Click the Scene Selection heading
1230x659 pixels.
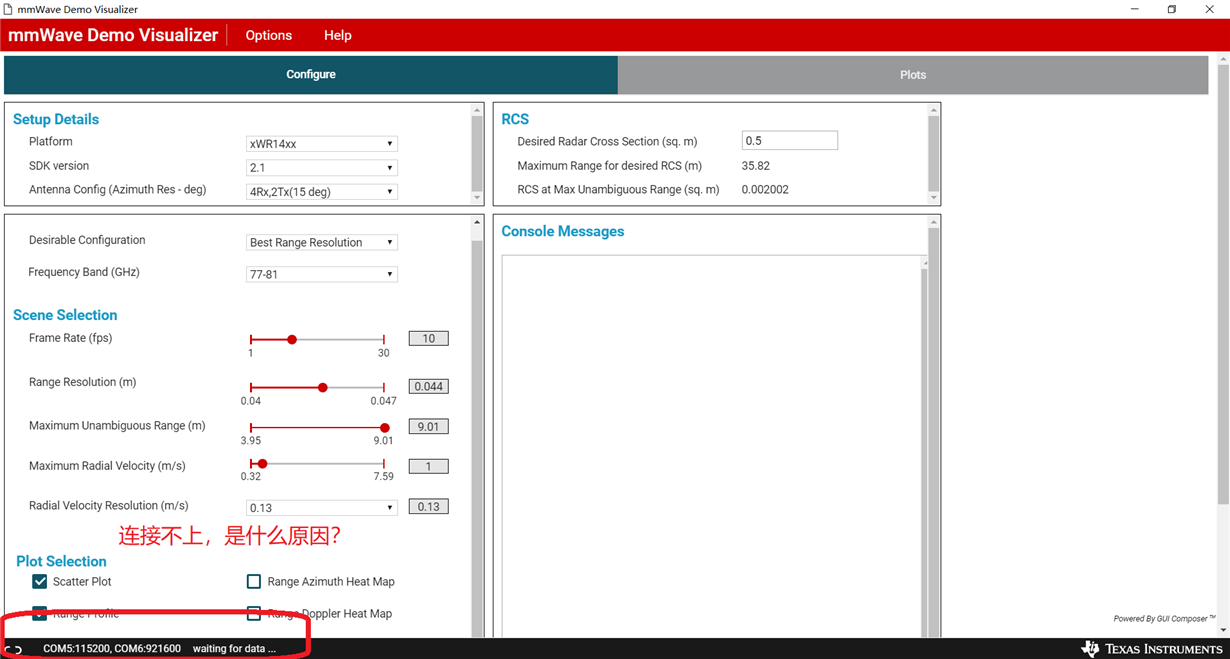tap(65, 315)
